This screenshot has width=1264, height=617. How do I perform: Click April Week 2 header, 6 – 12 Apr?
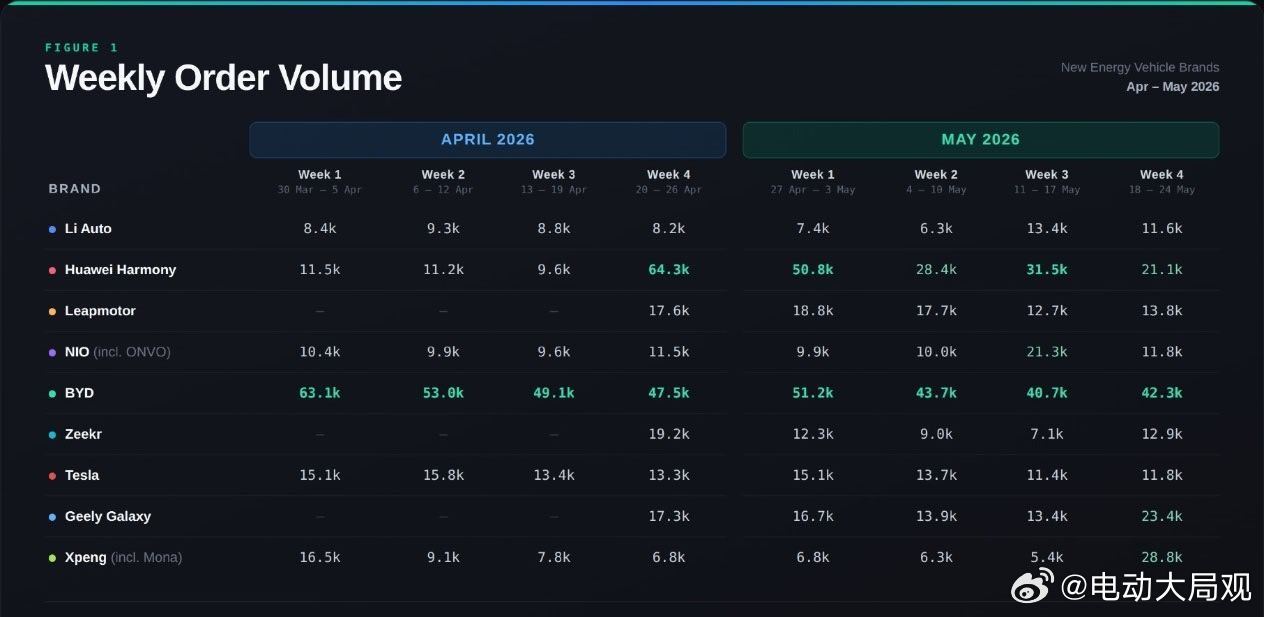(443, 181)
